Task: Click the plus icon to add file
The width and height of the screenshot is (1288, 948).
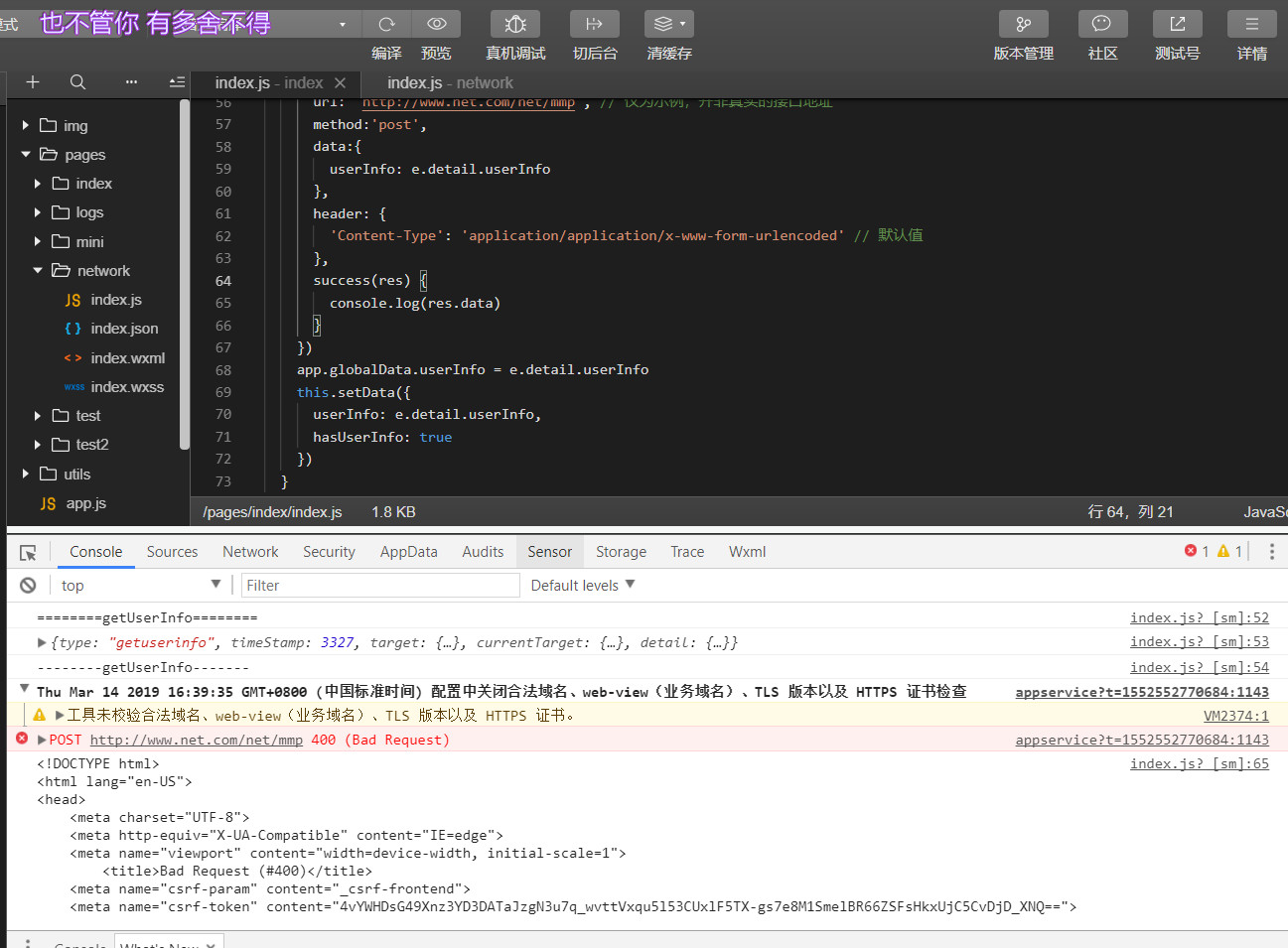Action: (33, 82)
